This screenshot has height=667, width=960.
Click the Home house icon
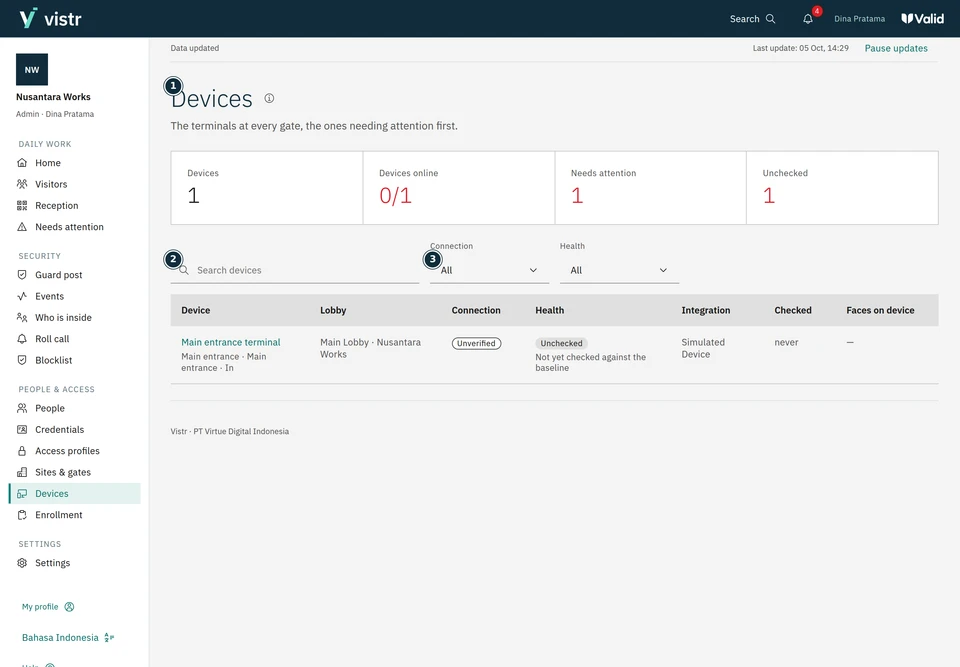(x=22, y=163)
